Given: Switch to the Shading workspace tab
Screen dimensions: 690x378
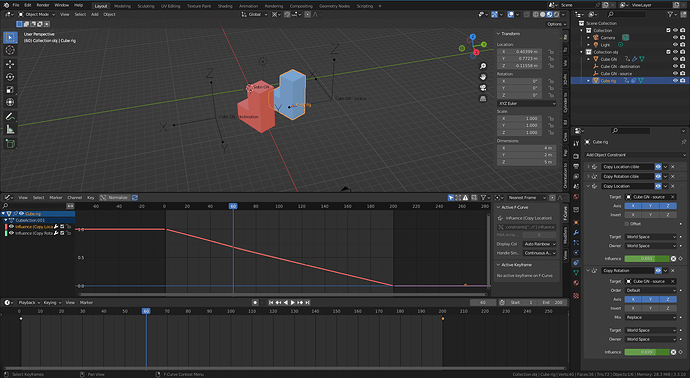Looking at the screenshot, I should [x=225, y=6].
